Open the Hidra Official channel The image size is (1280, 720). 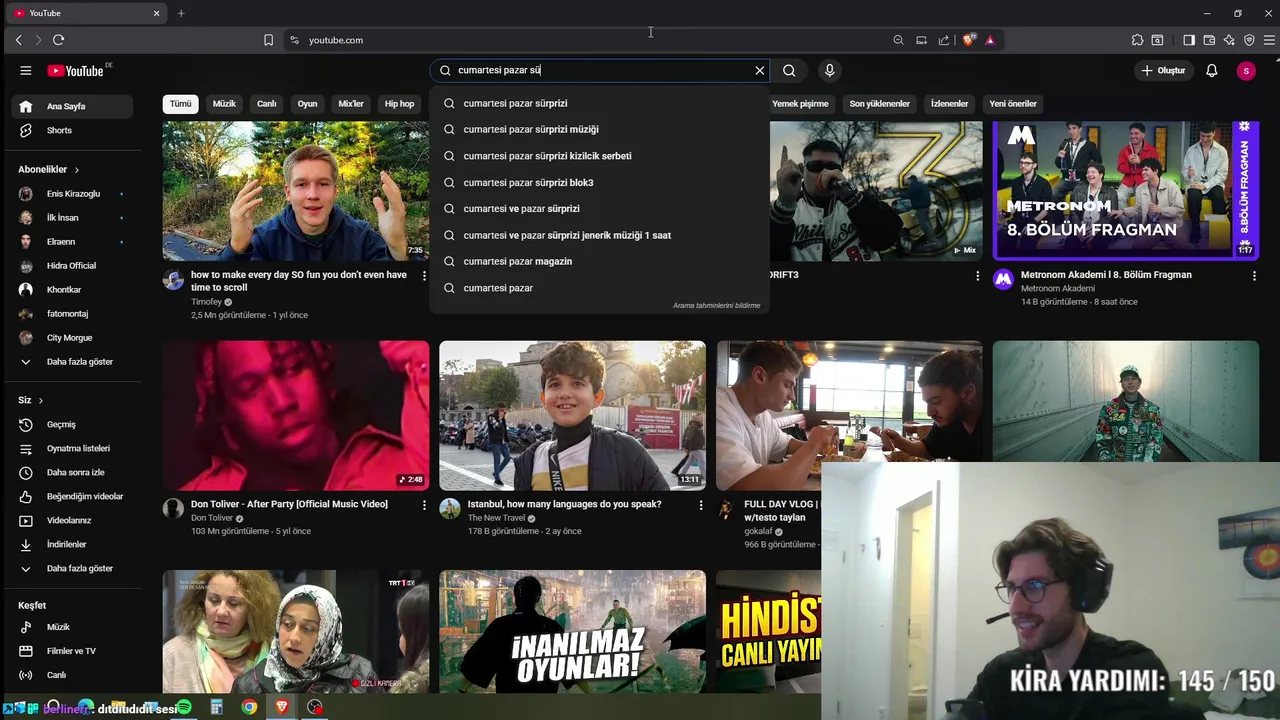pyautogui.click(x=72, y=266)
